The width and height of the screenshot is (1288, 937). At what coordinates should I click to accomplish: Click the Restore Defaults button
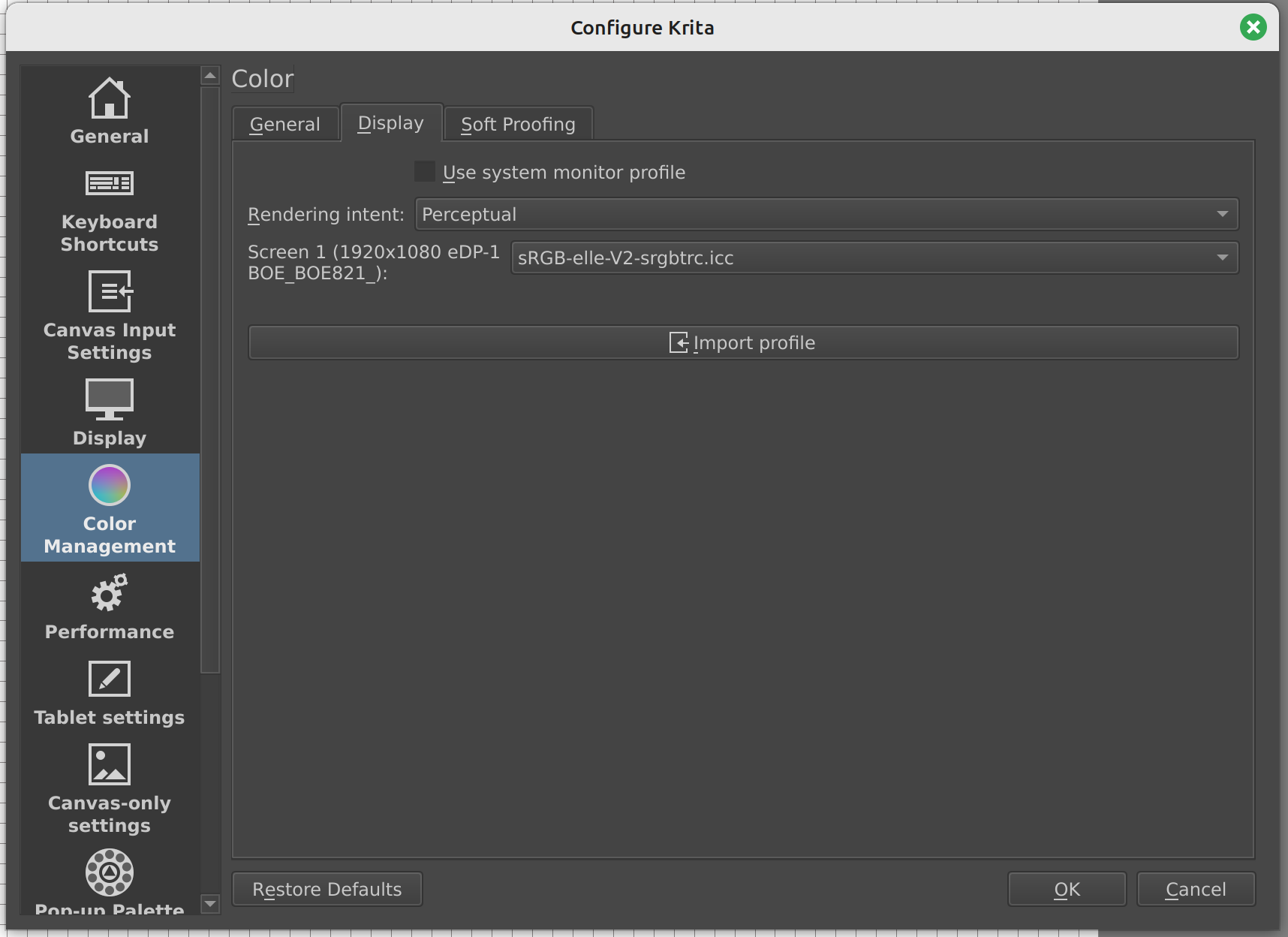[x=327, y=890]
